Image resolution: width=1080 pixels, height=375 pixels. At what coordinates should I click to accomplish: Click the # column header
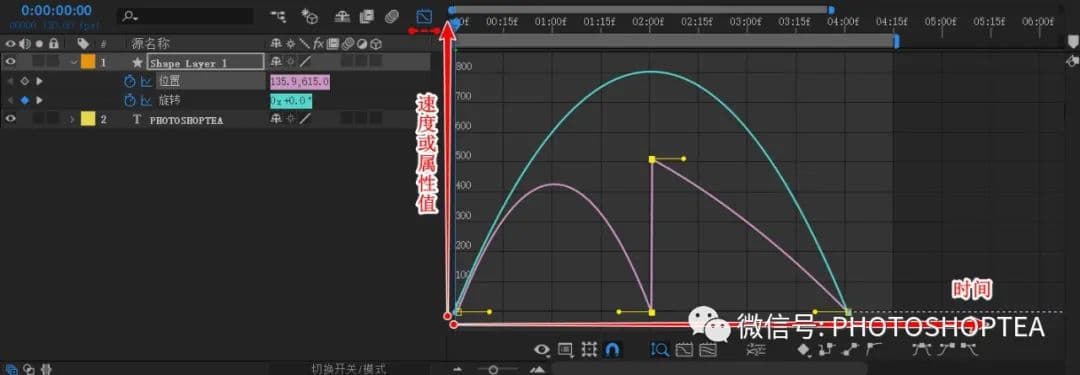coord(103,43)
